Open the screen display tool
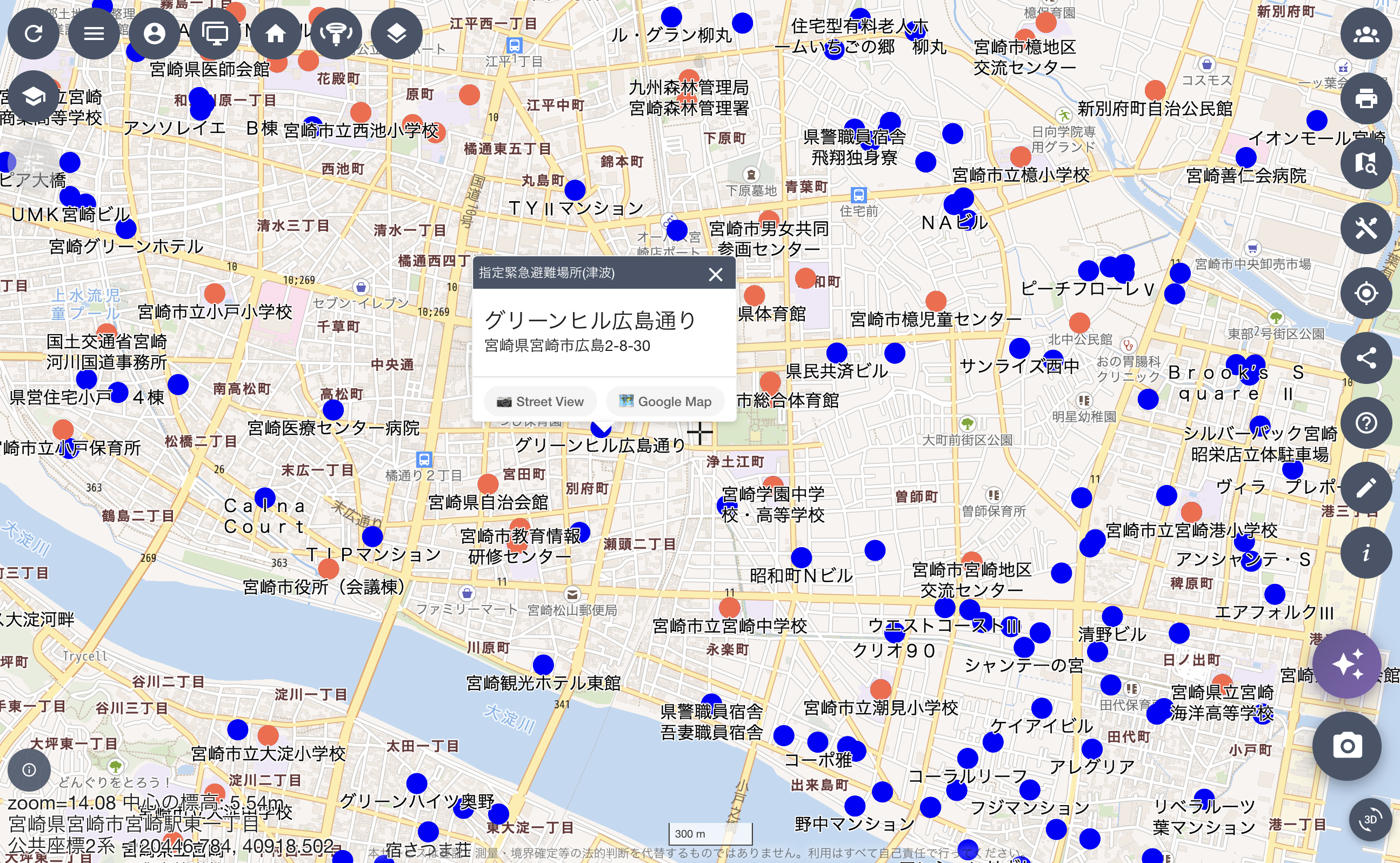1400x863 pixels. click(215, 34)
